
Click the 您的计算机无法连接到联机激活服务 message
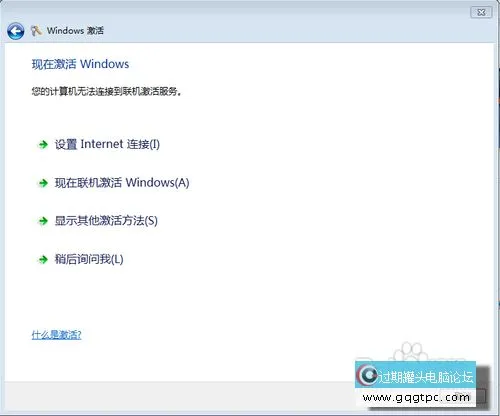click(107, 91)
